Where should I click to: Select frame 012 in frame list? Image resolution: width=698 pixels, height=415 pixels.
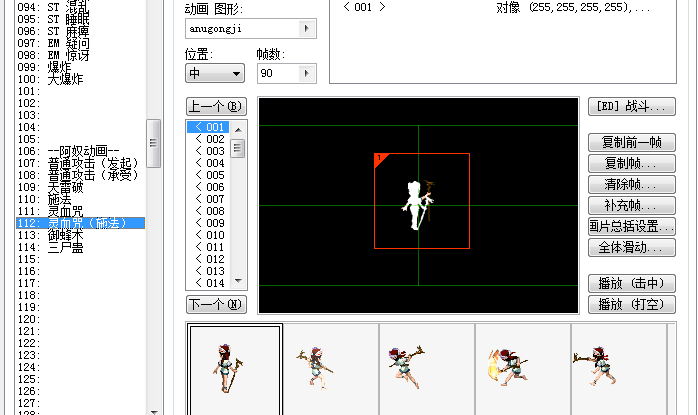point(208,259)
